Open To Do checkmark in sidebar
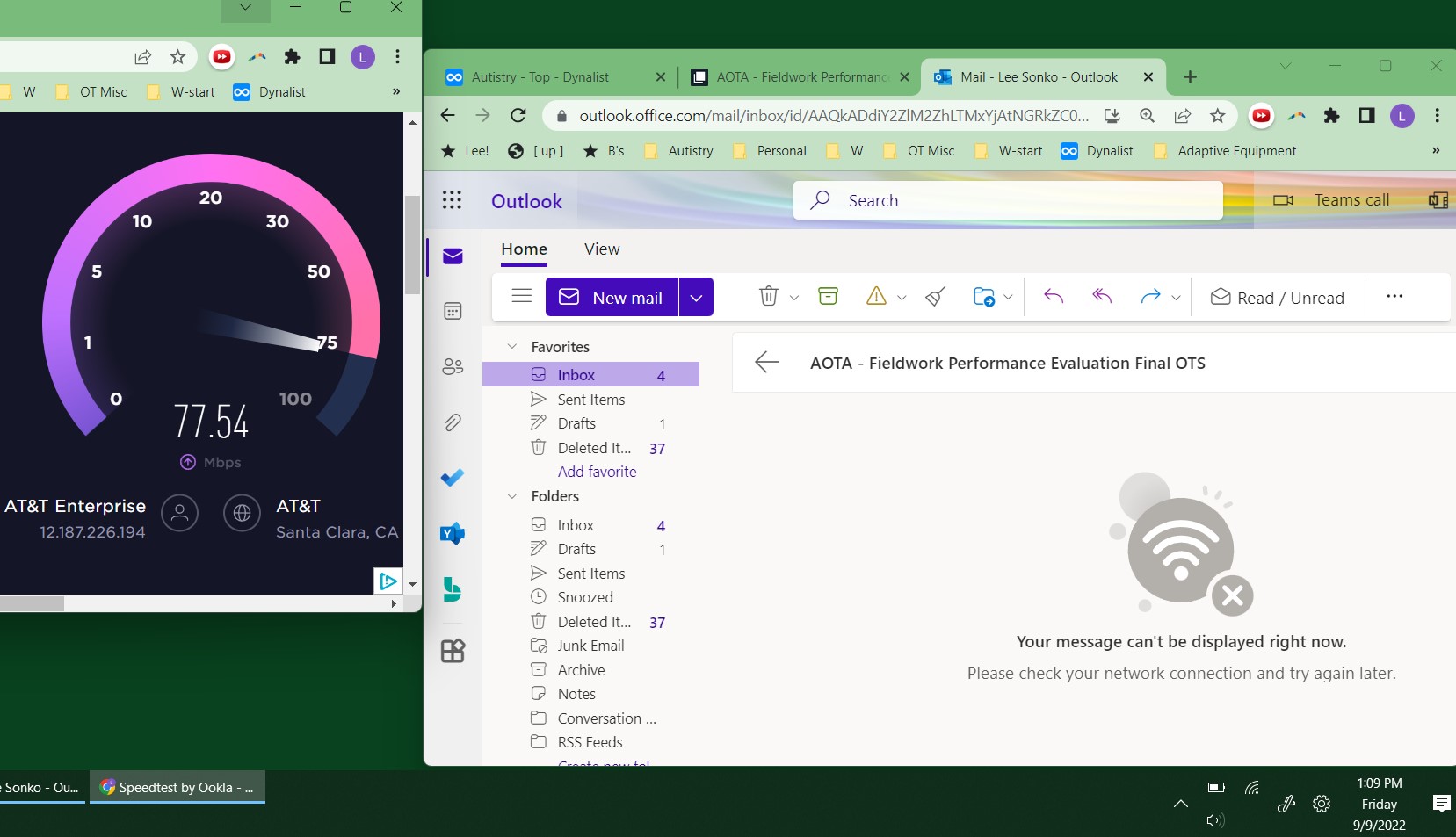Image resolution: width=1456 pixels, height=837 pixels. click(x=453, y=478)
